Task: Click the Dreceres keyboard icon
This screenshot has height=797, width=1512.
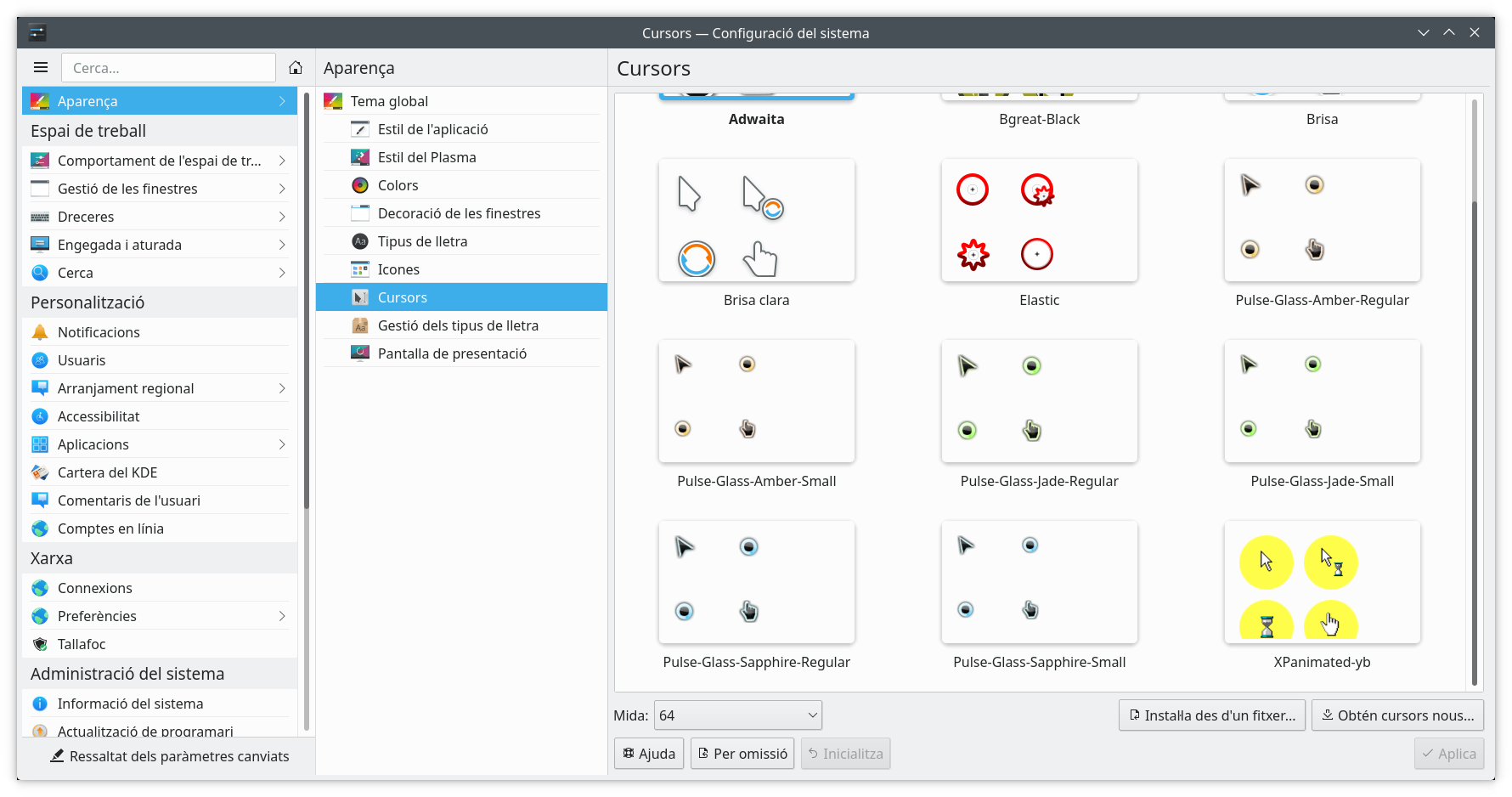Action: tap(40, 217)
